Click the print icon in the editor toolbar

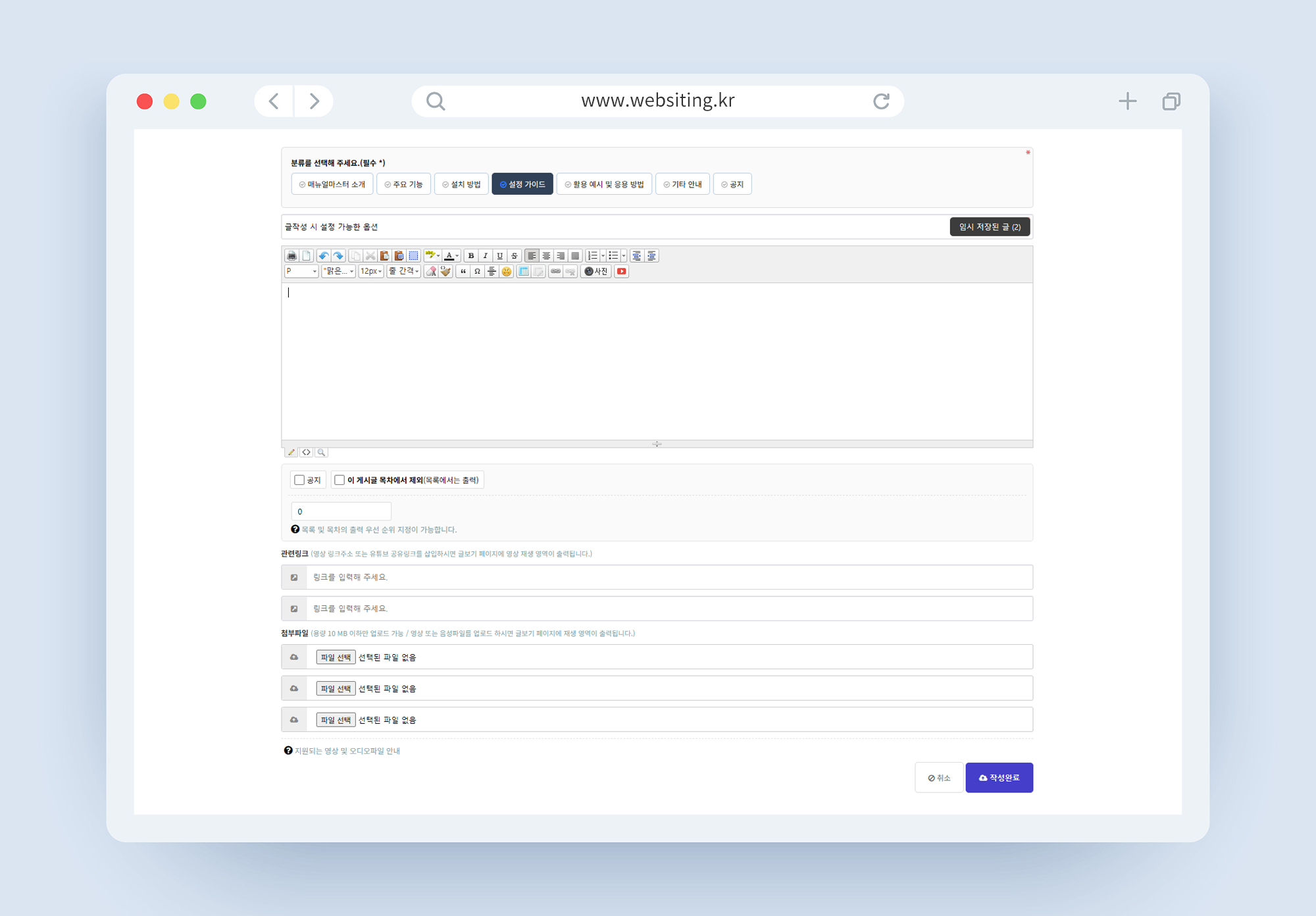point(291,256)
